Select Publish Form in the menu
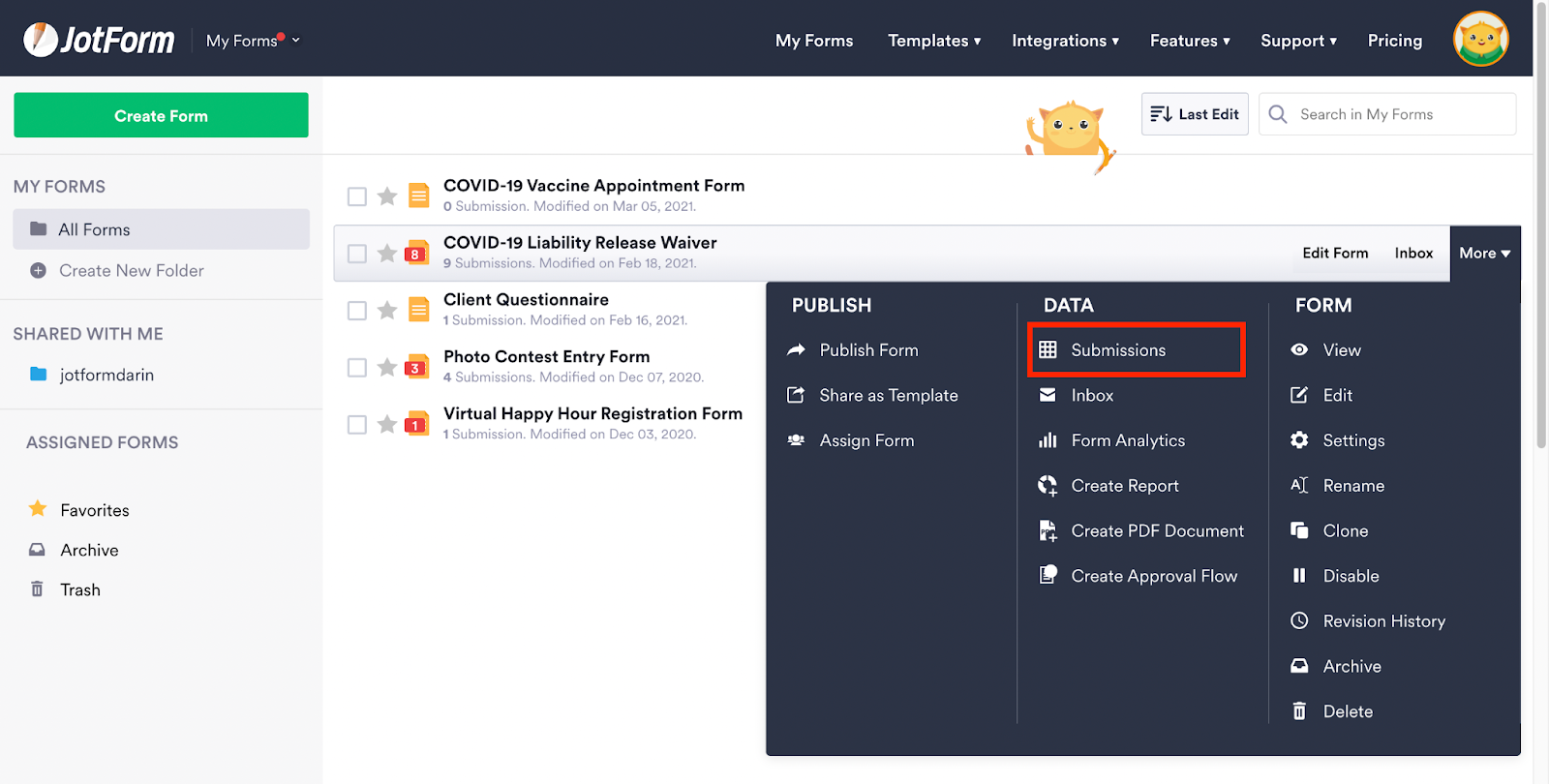 868,350
